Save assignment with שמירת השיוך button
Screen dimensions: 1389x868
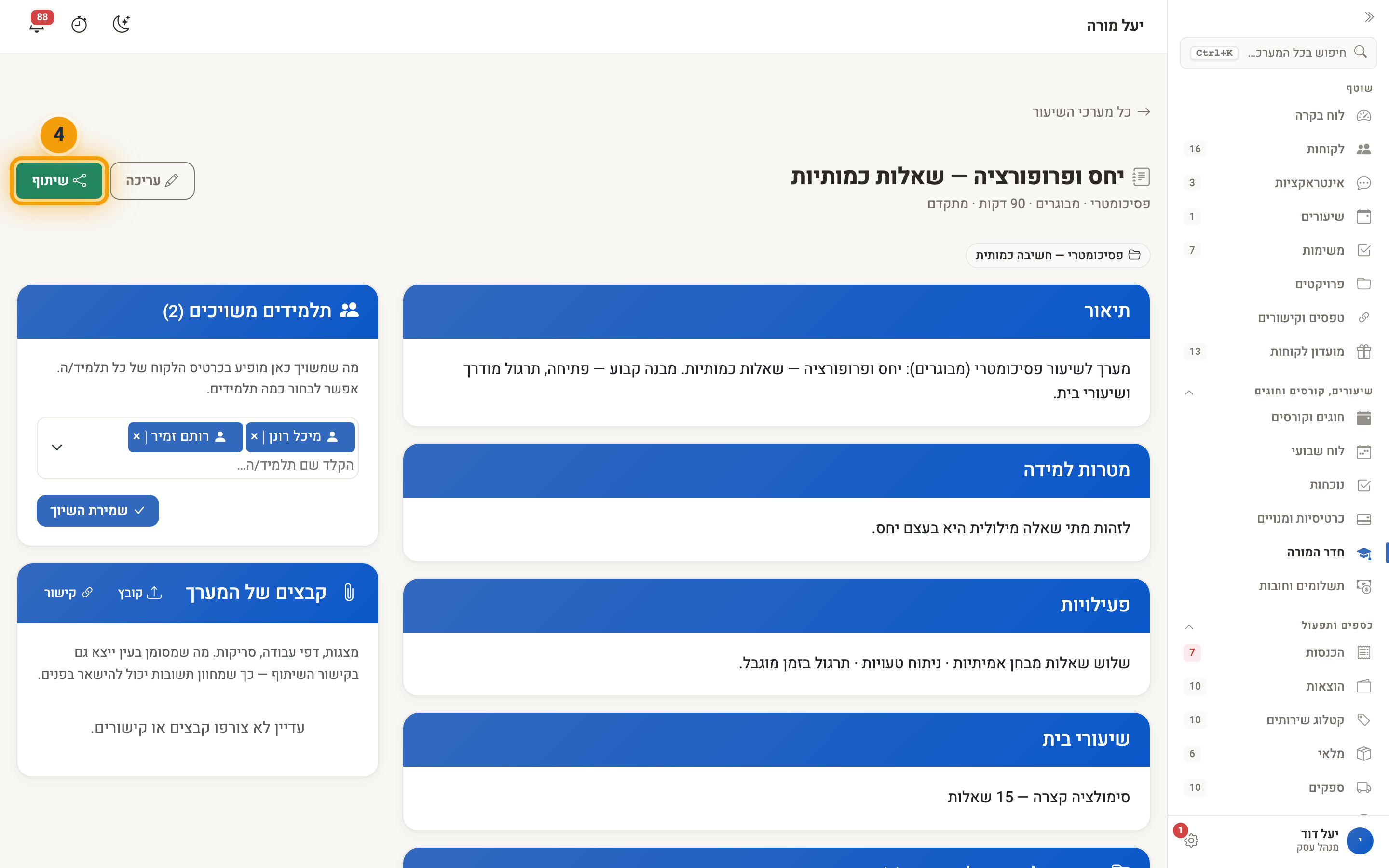pyautogui.click(x=97, y=510)
